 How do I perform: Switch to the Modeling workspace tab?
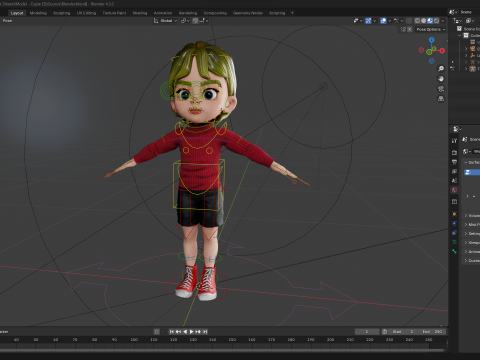point(38,13)
